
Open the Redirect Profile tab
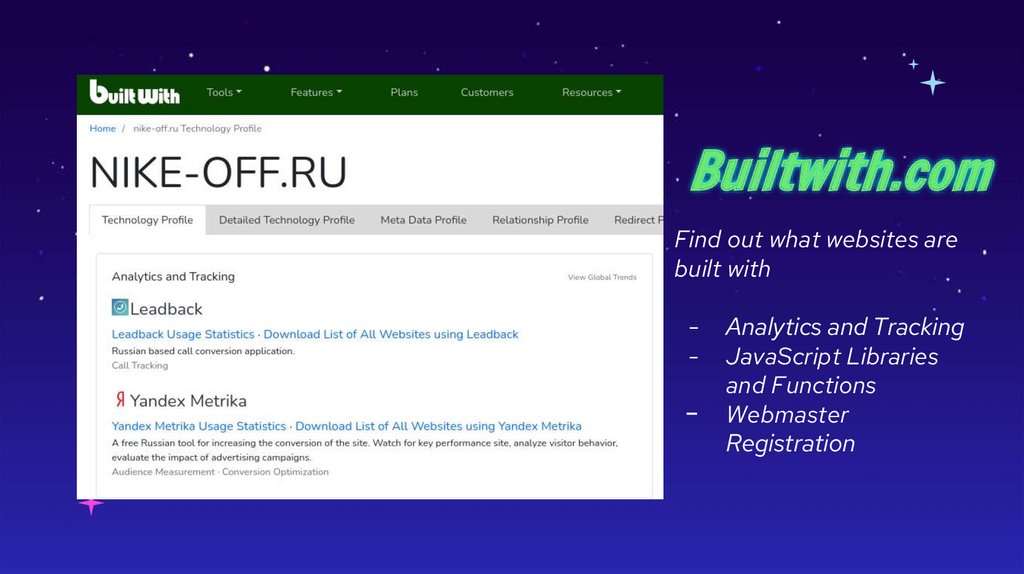coord(638,220)
